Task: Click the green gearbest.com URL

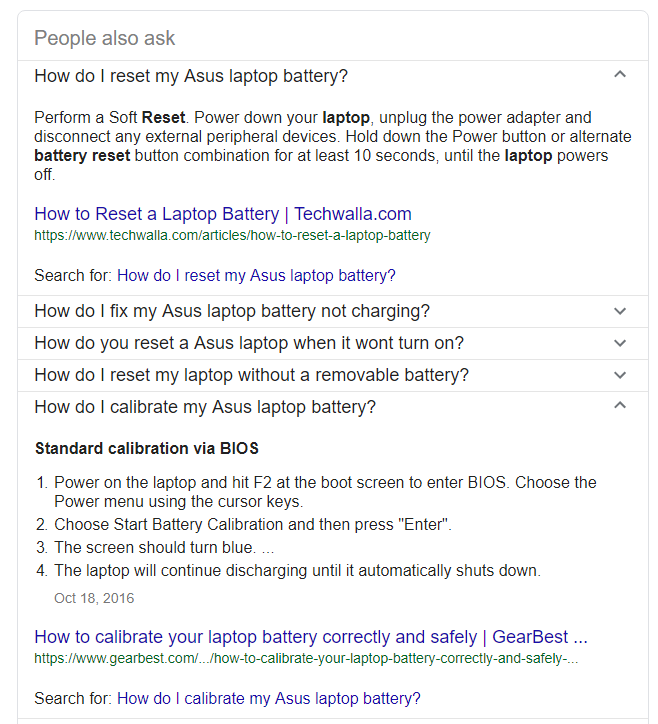Action: pyautogui.click(x=306, y=659)
